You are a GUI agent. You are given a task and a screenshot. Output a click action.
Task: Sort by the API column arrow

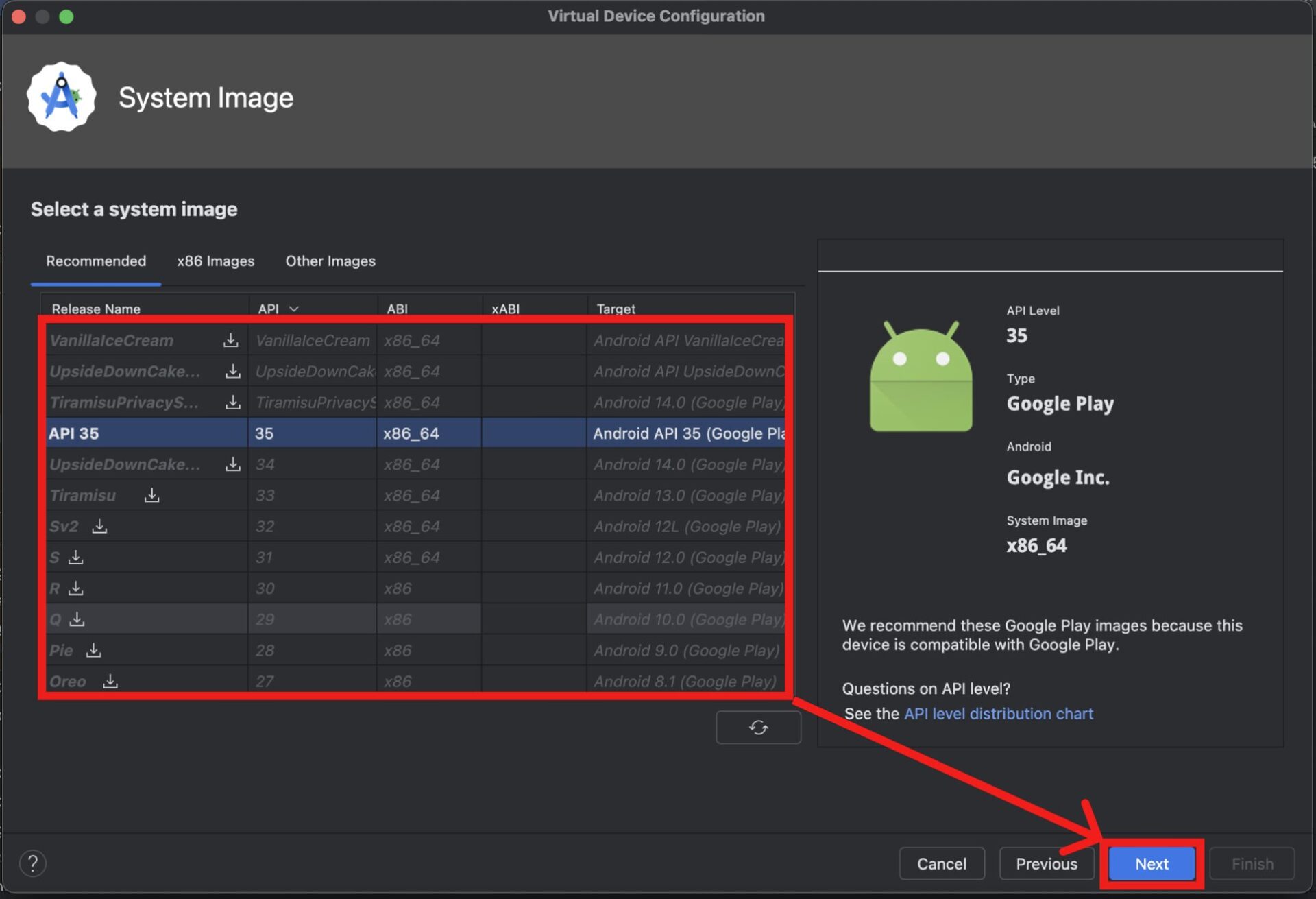pos(294,309)
